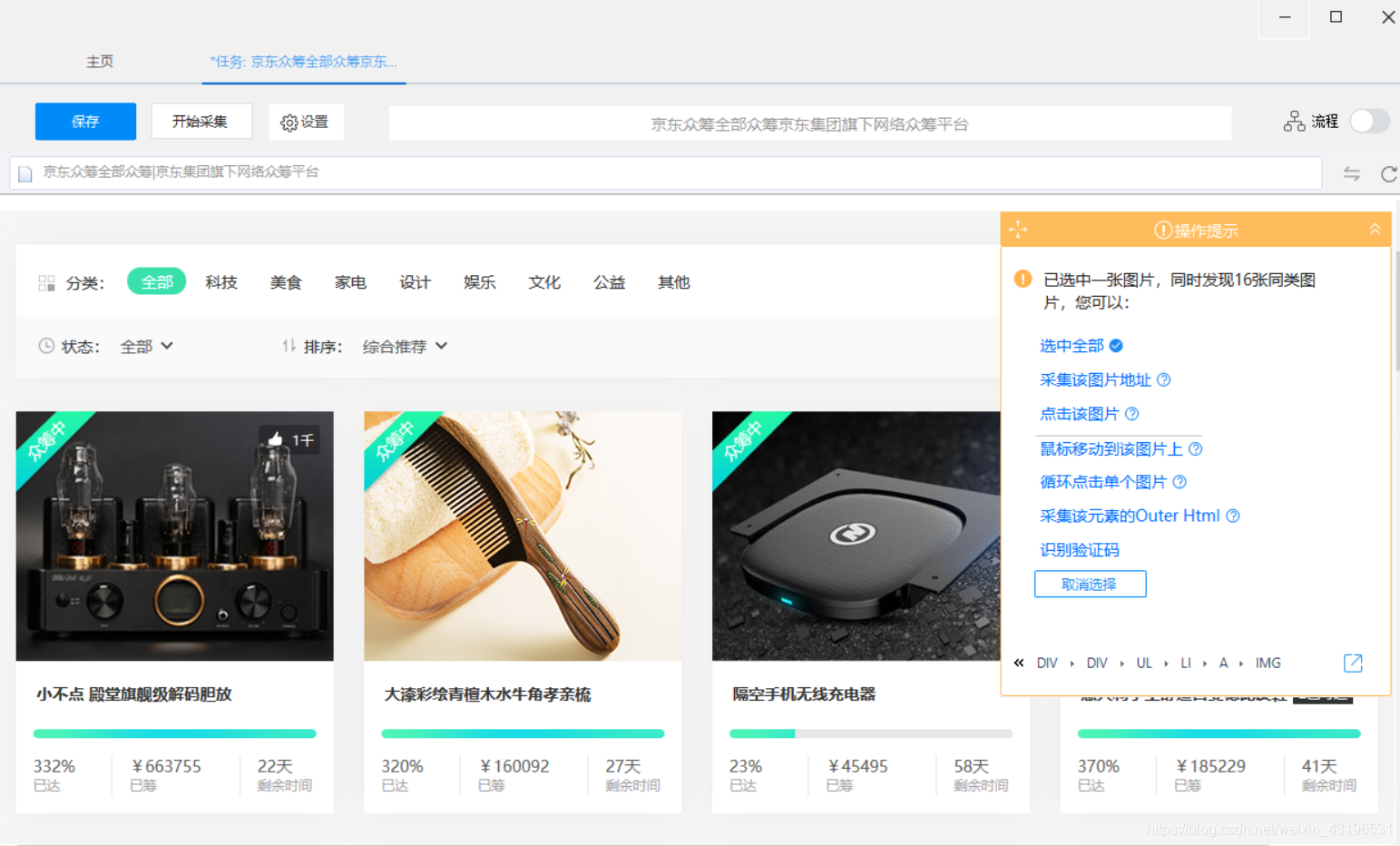Click the 识别验证码 link

(x=1079, y=550)
